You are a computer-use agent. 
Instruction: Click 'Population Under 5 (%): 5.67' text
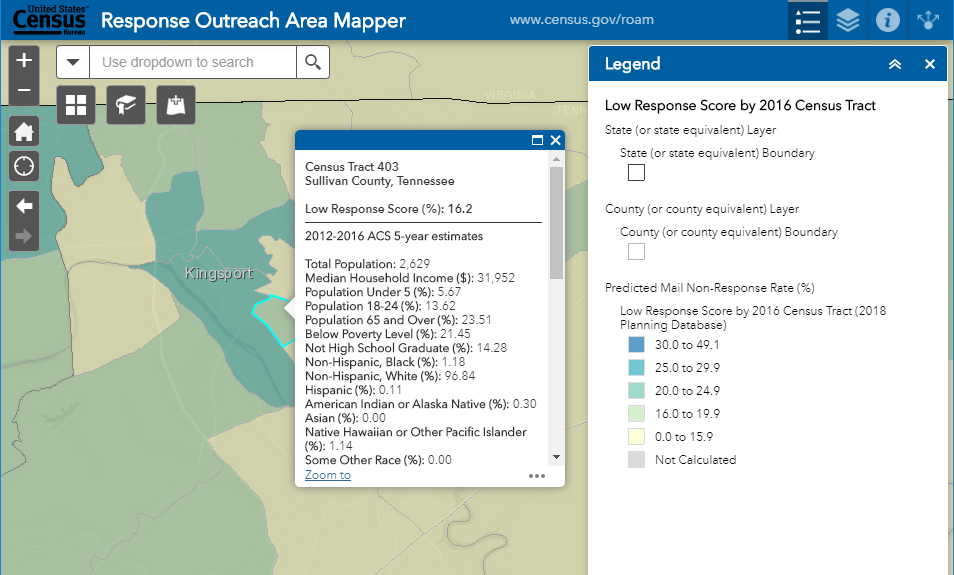(x=383, y=291)
